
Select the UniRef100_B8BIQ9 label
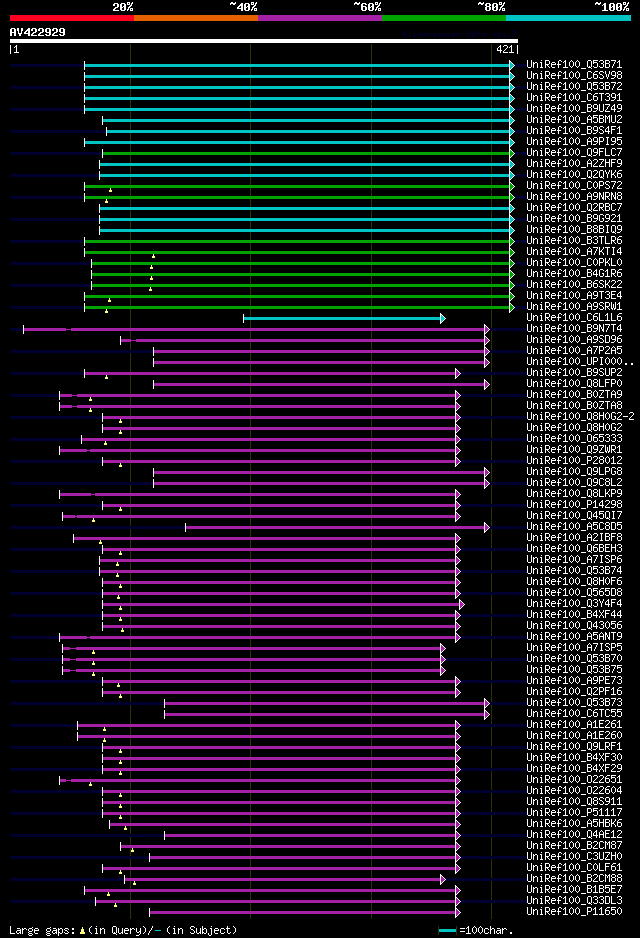pos(574,229)
